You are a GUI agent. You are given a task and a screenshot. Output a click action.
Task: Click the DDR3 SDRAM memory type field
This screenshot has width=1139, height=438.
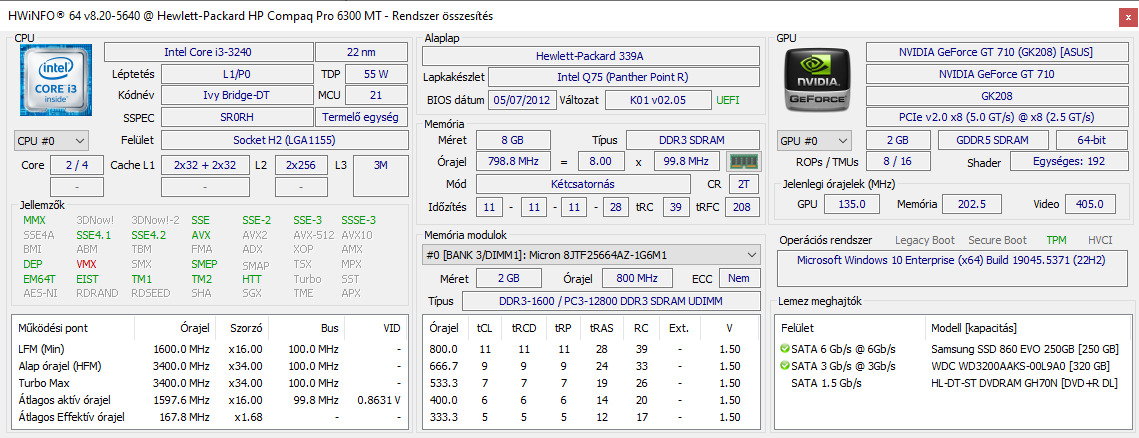pyautogui.click(x=693, y=140)
